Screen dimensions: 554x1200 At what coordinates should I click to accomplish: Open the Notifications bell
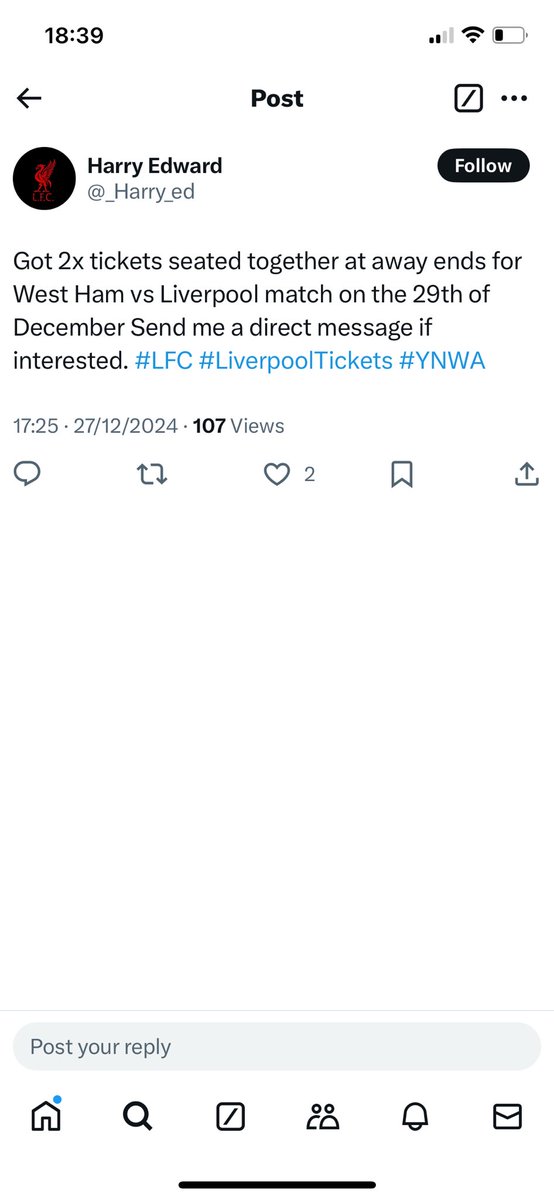pos(416,1117)
